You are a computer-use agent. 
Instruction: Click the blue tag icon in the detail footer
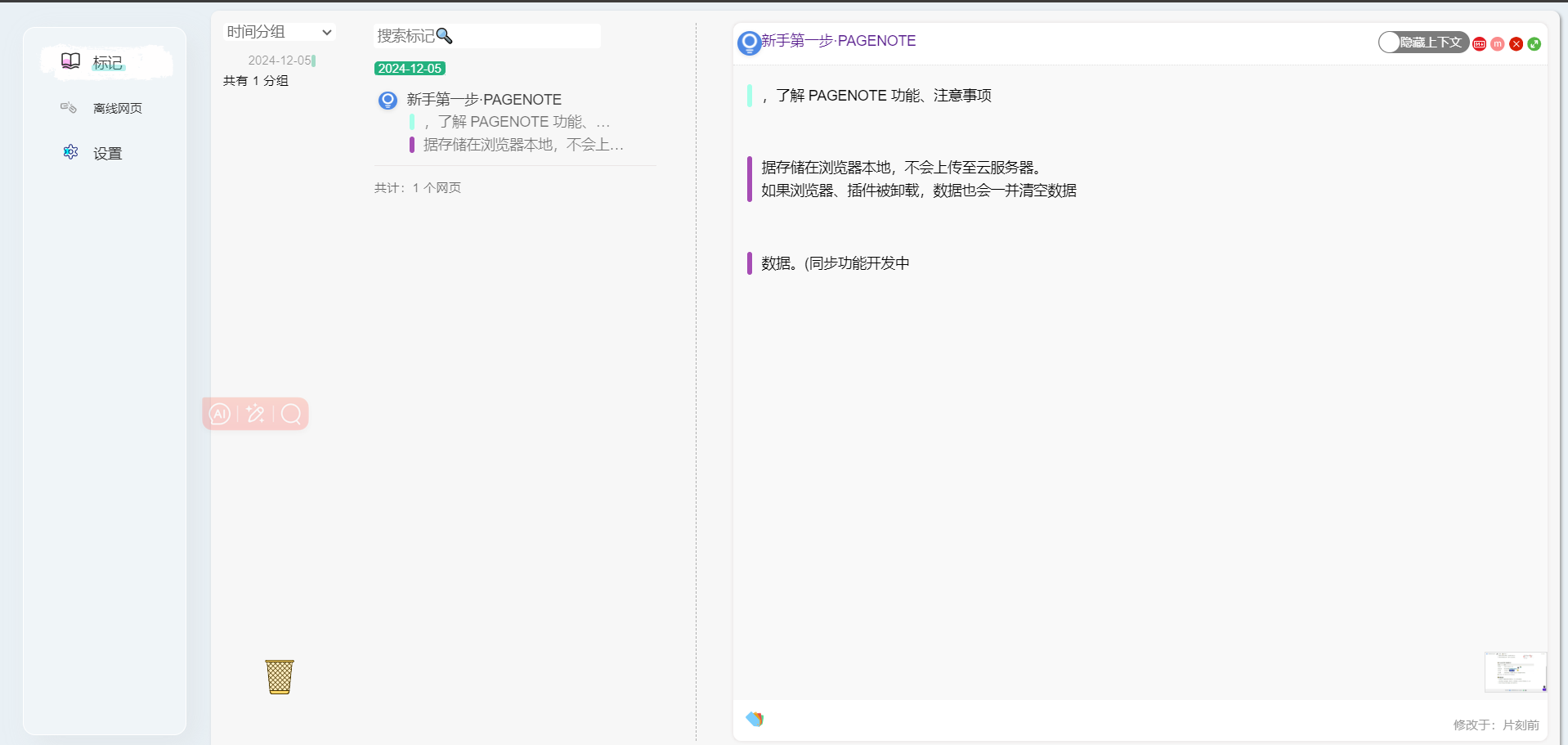pyautogui.click(x=755, y=719)
